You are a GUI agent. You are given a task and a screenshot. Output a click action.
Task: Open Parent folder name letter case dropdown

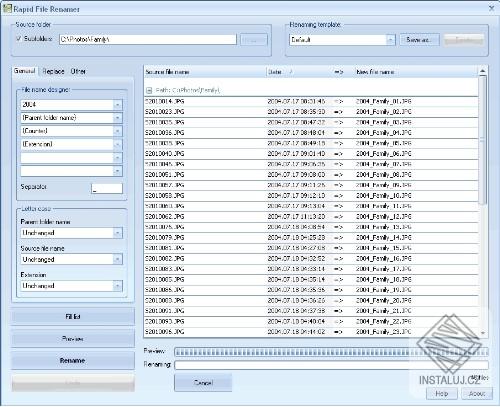coord(117,233)
